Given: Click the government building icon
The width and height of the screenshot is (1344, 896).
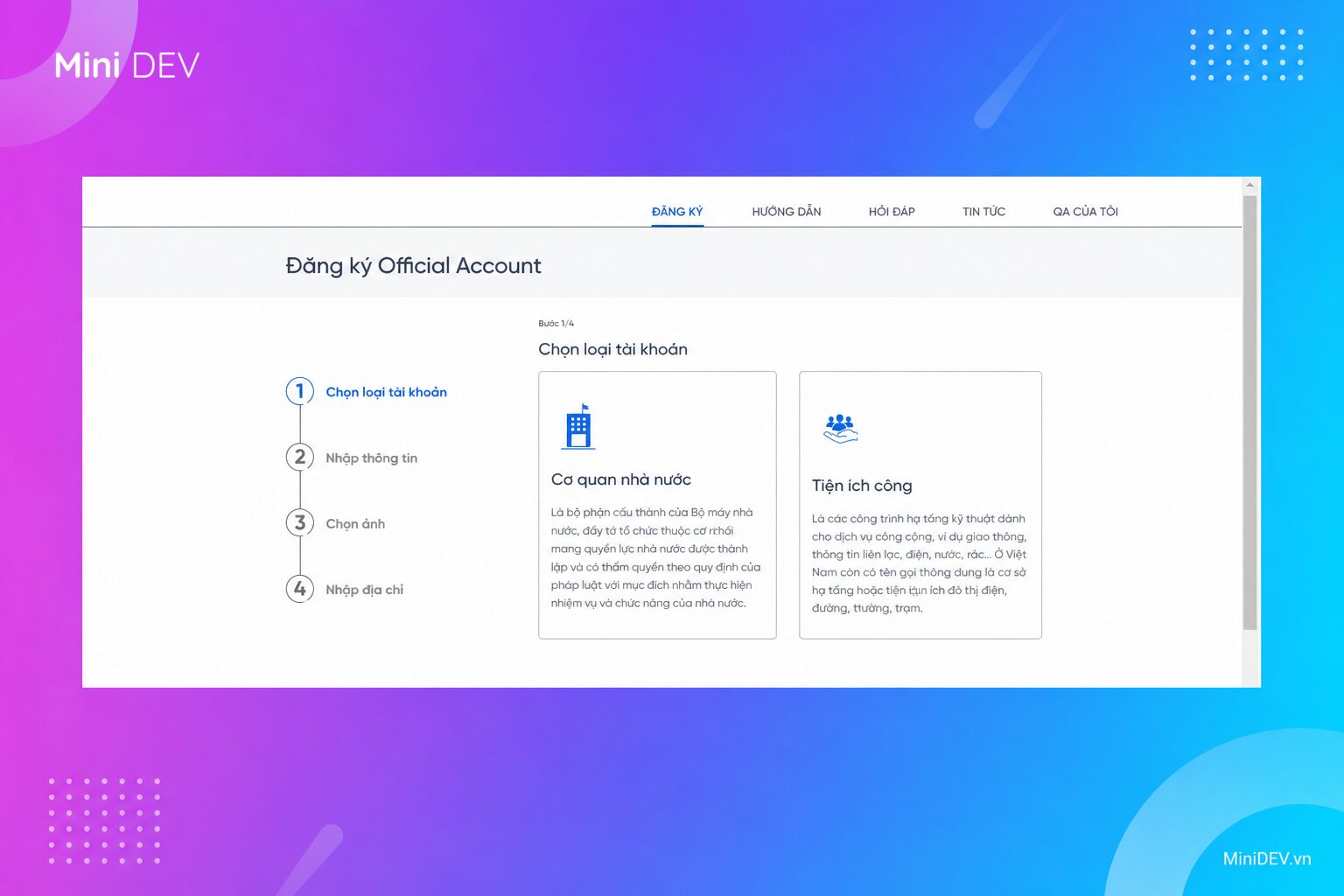Looking at the screenshot, I should click(x=577, y=426).
